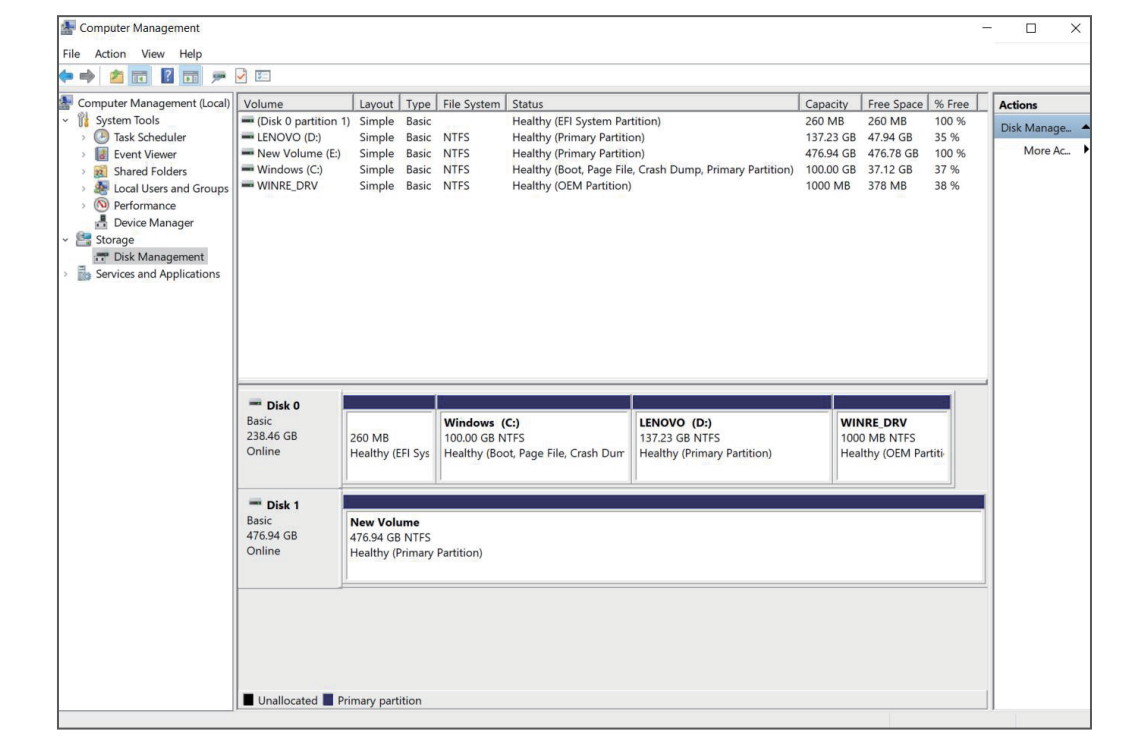Toggle the Show/Hide Action Pane toolbar icon

[x=190, y=75]
